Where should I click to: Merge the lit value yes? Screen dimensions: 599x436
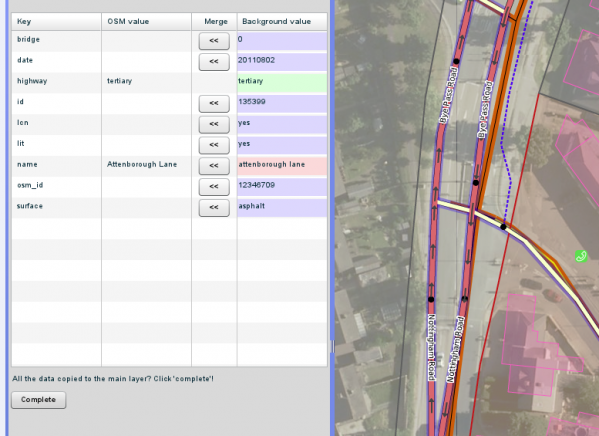pos(214,145)
